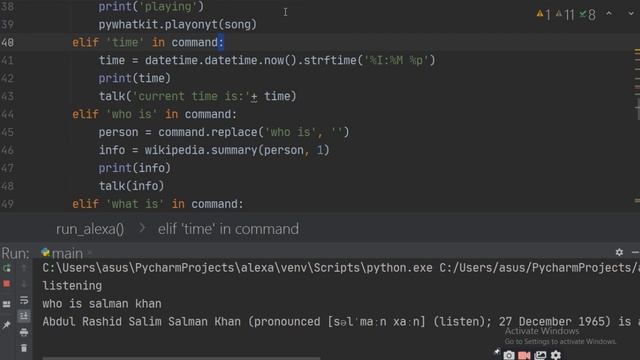
Task: Click 'who is salman khan' console line
Action: (102, 304)
